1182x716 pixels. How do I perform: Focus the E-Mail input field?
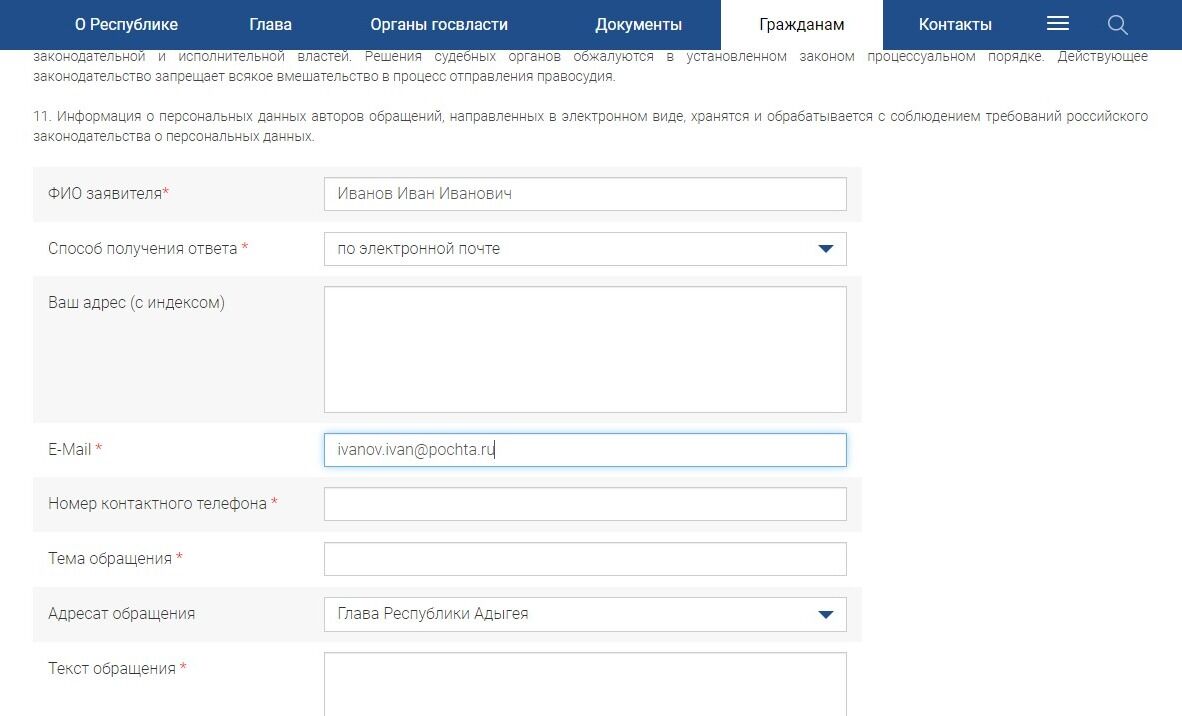click(x=585, y=450)
